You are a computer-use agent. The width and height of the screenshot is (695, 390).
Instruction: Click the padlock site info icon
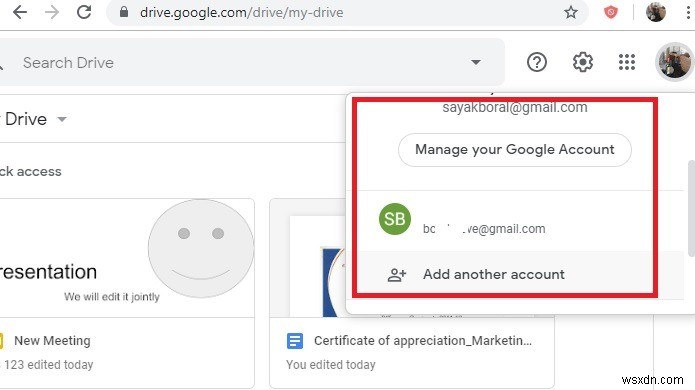point(124,12)
